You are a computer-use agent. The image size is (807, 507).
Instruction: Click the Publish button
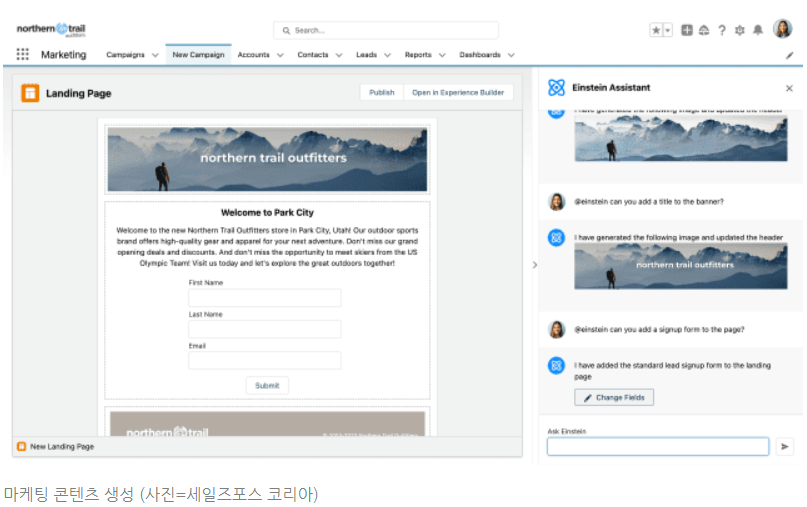382,93
